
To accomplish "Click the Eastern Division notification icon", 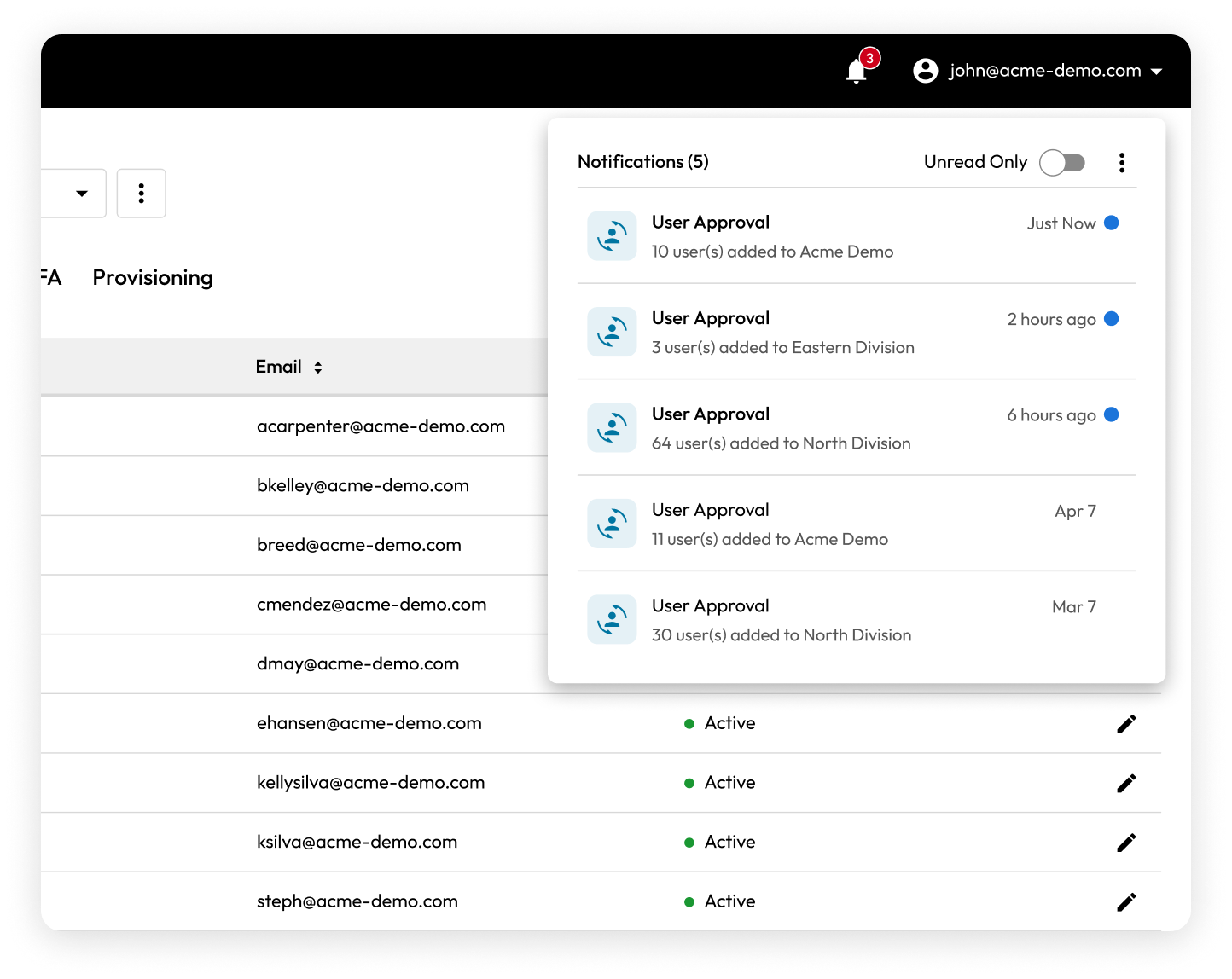I will tap(612, 332).
